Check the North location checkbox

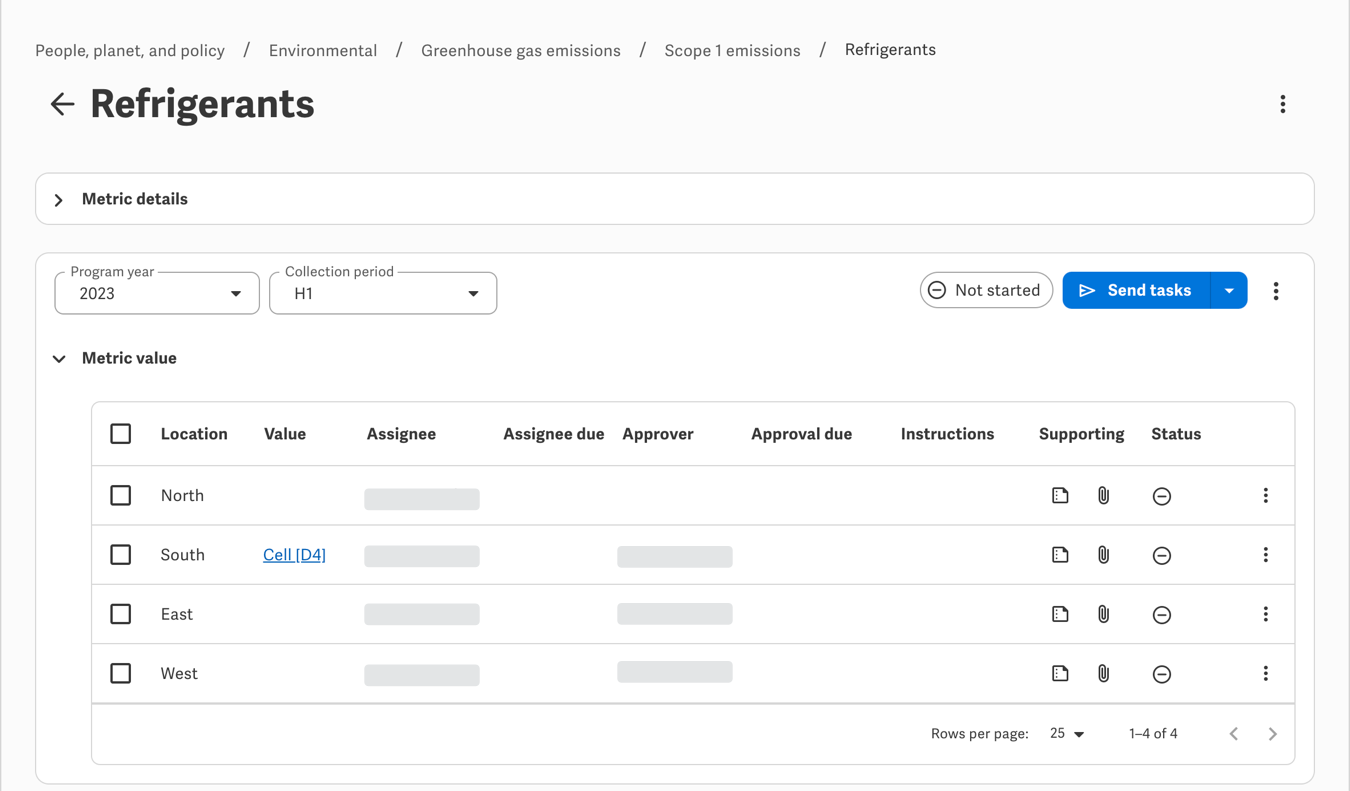point(121,495)
